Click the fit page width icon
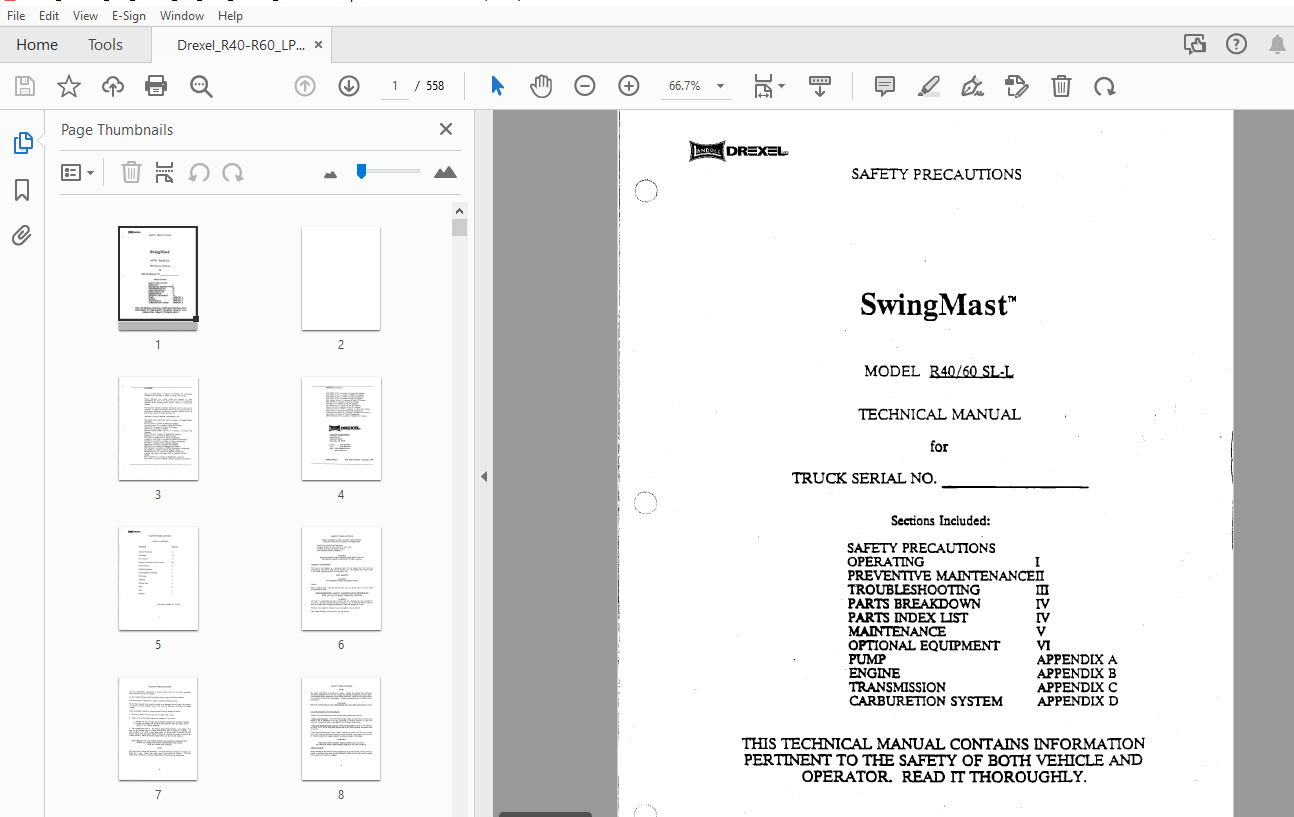The image size is (1294, 817). click(763, 86)
